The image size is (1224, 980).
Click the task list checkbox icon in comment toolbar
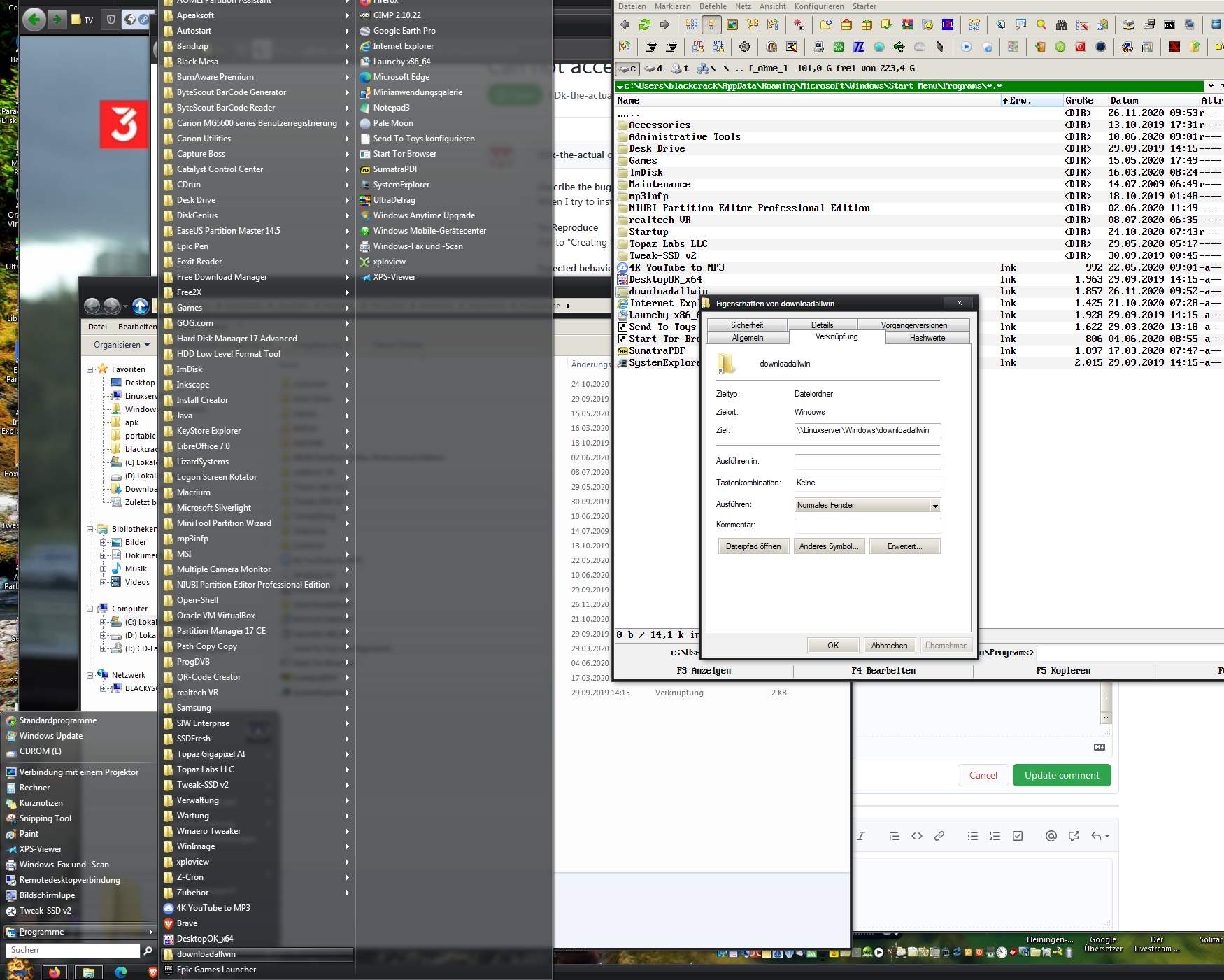click(x=1018, y=835)
